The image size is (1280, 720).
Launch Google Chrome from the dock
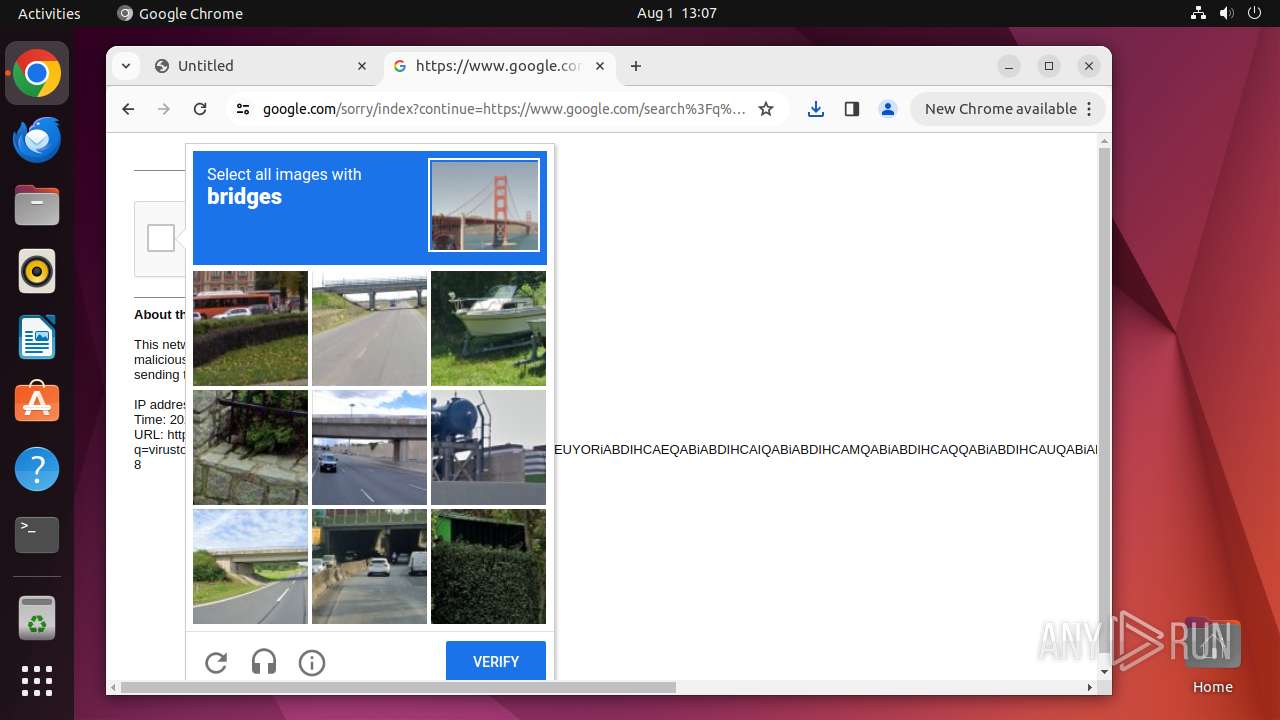click(37, 74)
